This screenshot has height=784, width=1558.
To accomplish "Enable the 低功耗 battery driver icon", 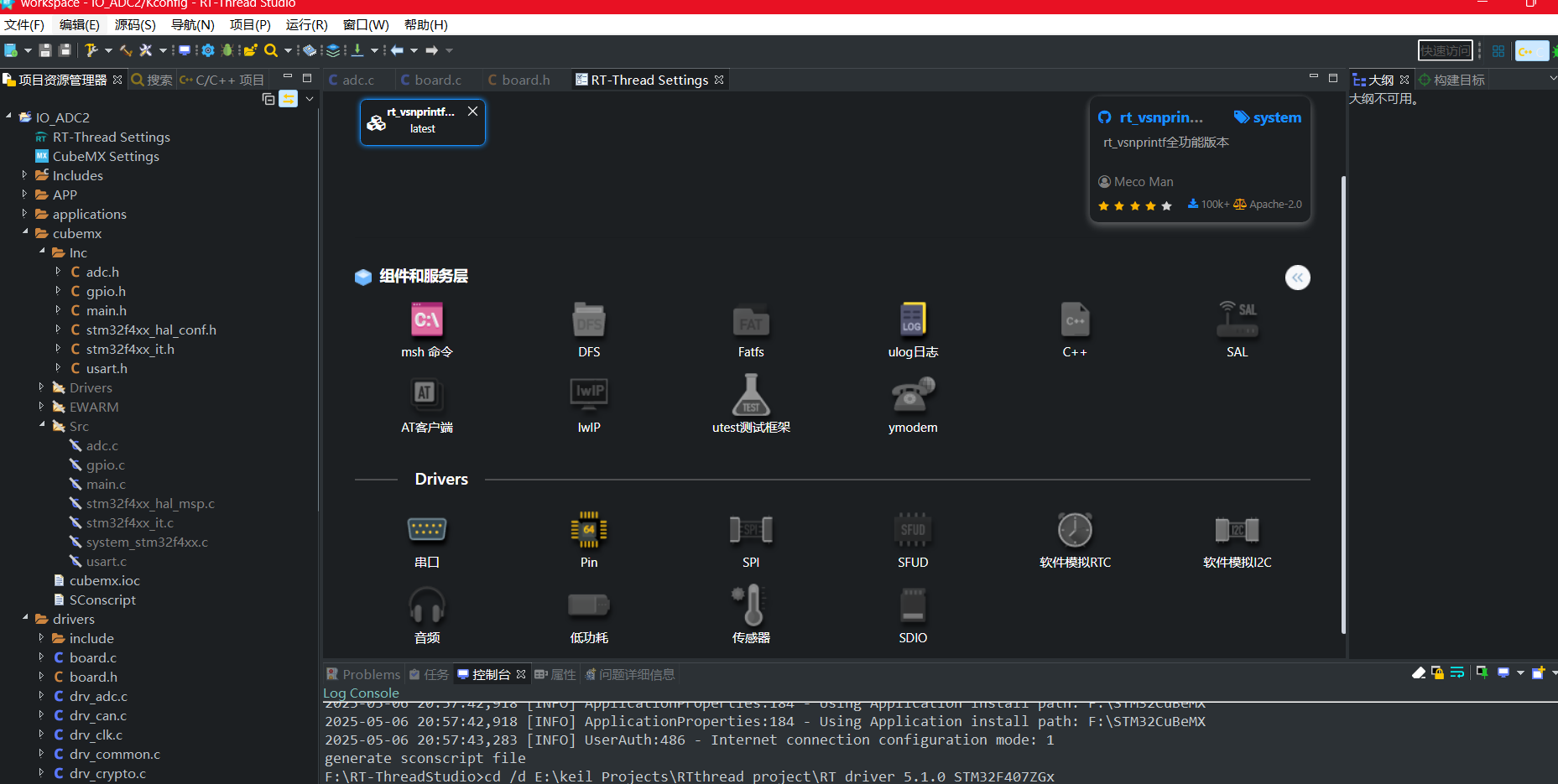I will (x=589, y=605).
